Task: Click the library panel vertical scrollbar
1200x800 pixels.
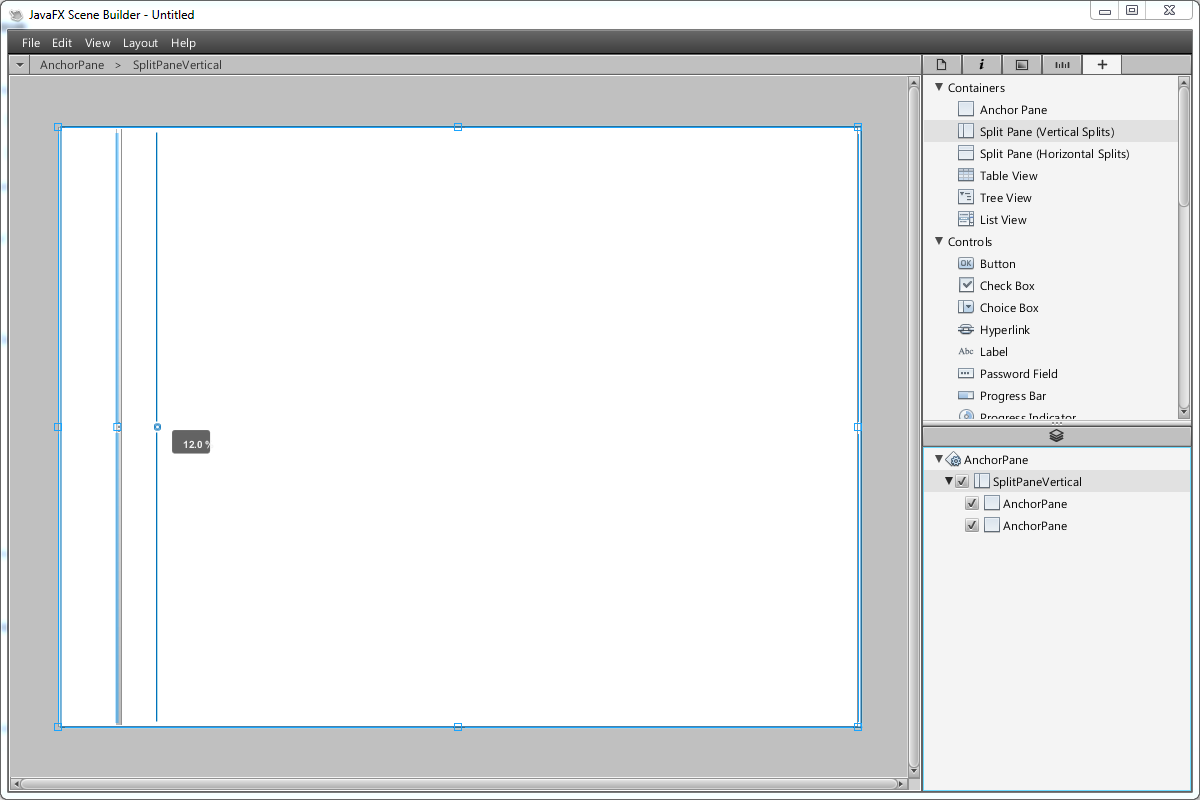Action: [1184, 160]
